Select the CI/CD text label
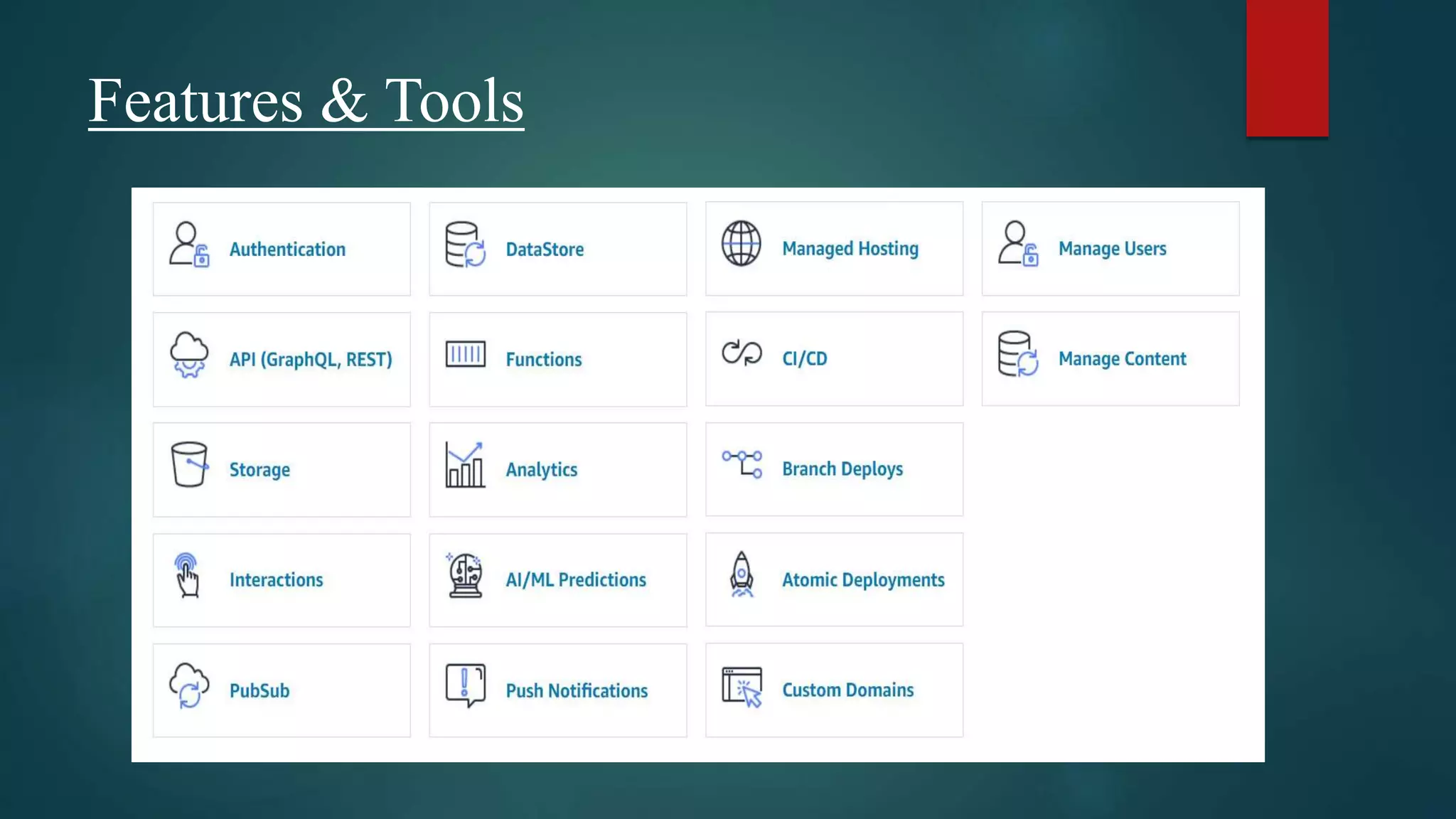Image resolution: width=1456 pixels, height=819 pixels. [805, 358]
